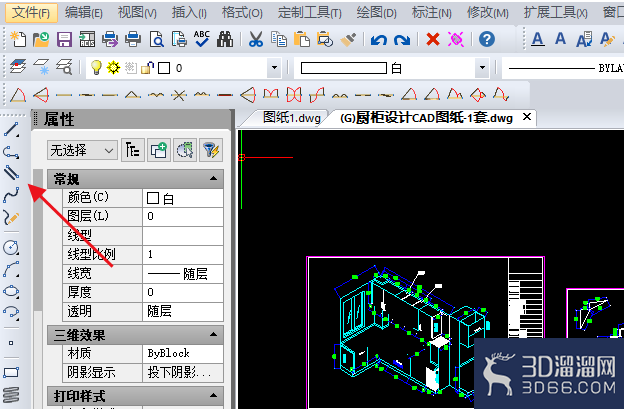Open the layer name dropdown arrow

pyautogui.click(x=274, y=68)
